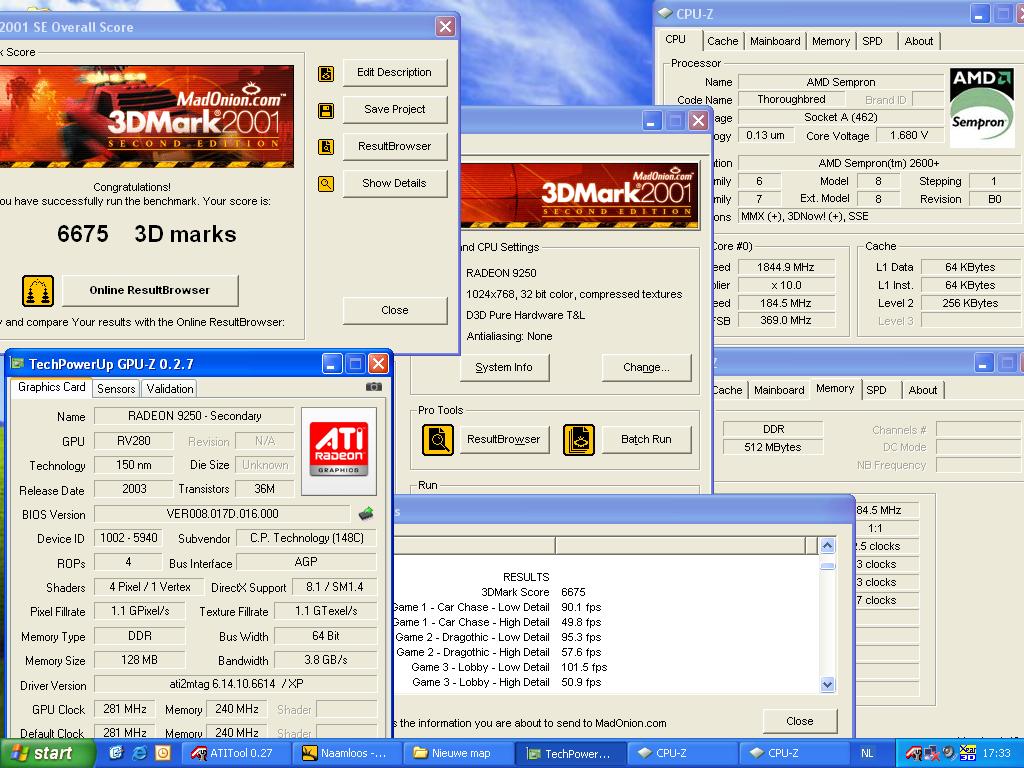Open the About tab in top CPU-Z

coord(919,41)
